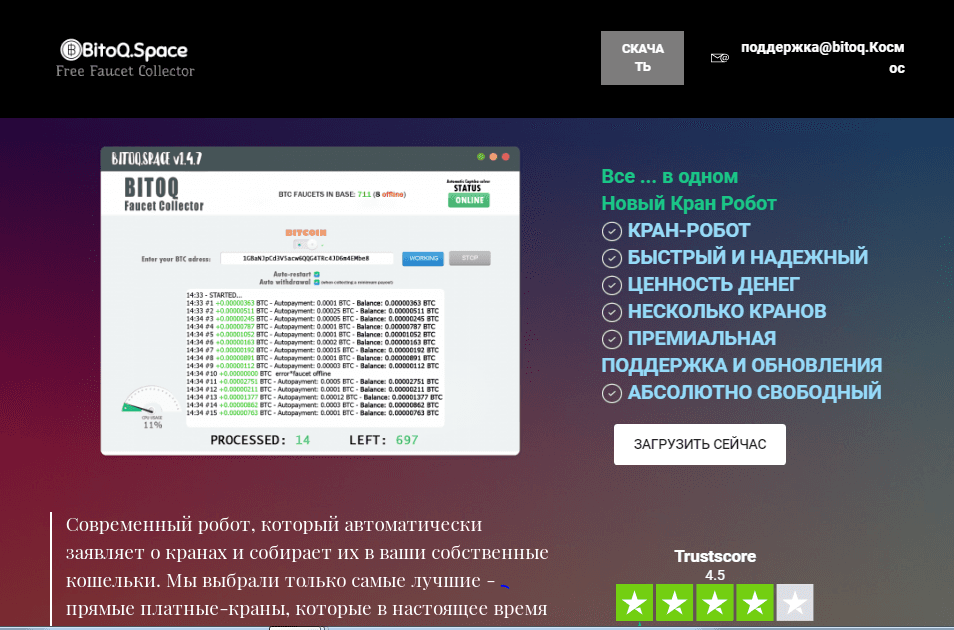The image size is (954, 630).
Task: Click the envelope icon beside the support email
Action: pos(718,57)
